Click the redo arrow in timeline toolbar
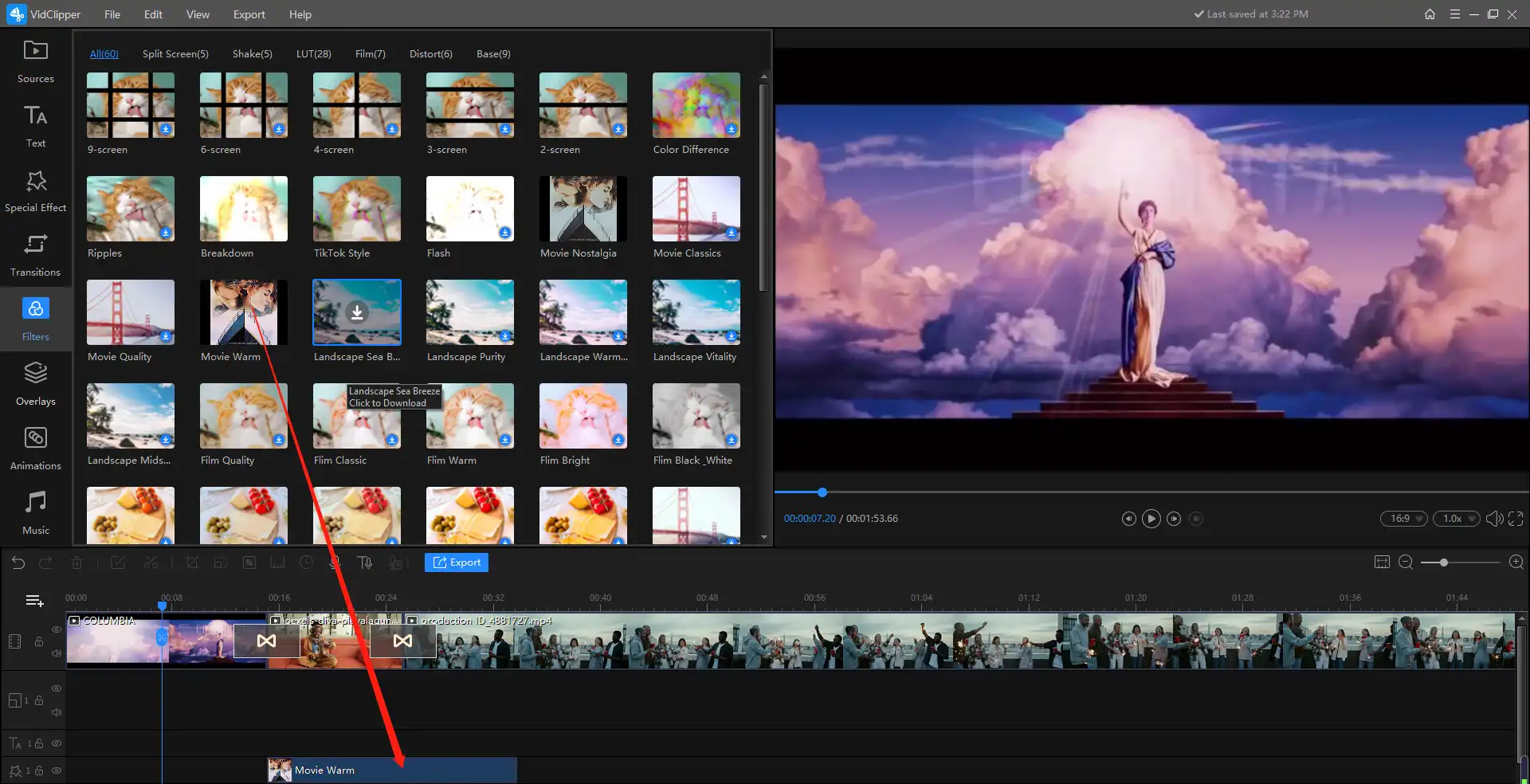This screenshot has width=1530, height=784. pos(46,563)
